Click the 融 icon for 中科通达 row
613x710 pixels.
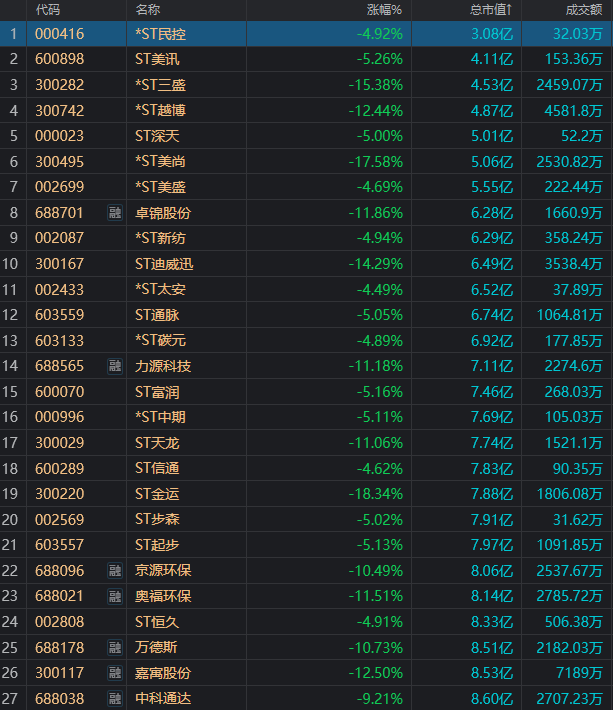click(115, 698)
